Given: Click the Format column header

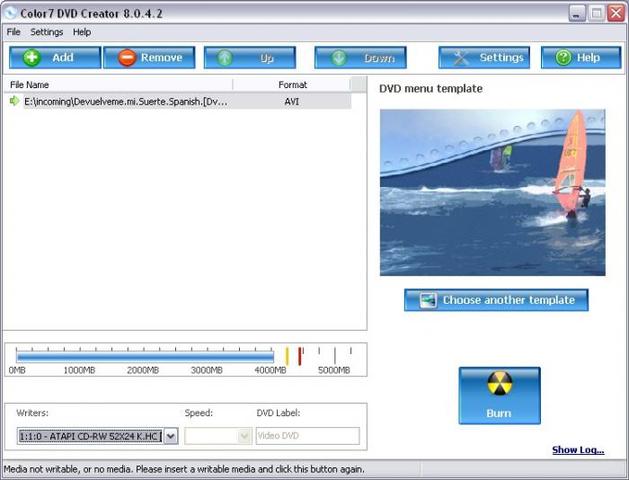Looking at the screenshot, I should tap(292, 85).
